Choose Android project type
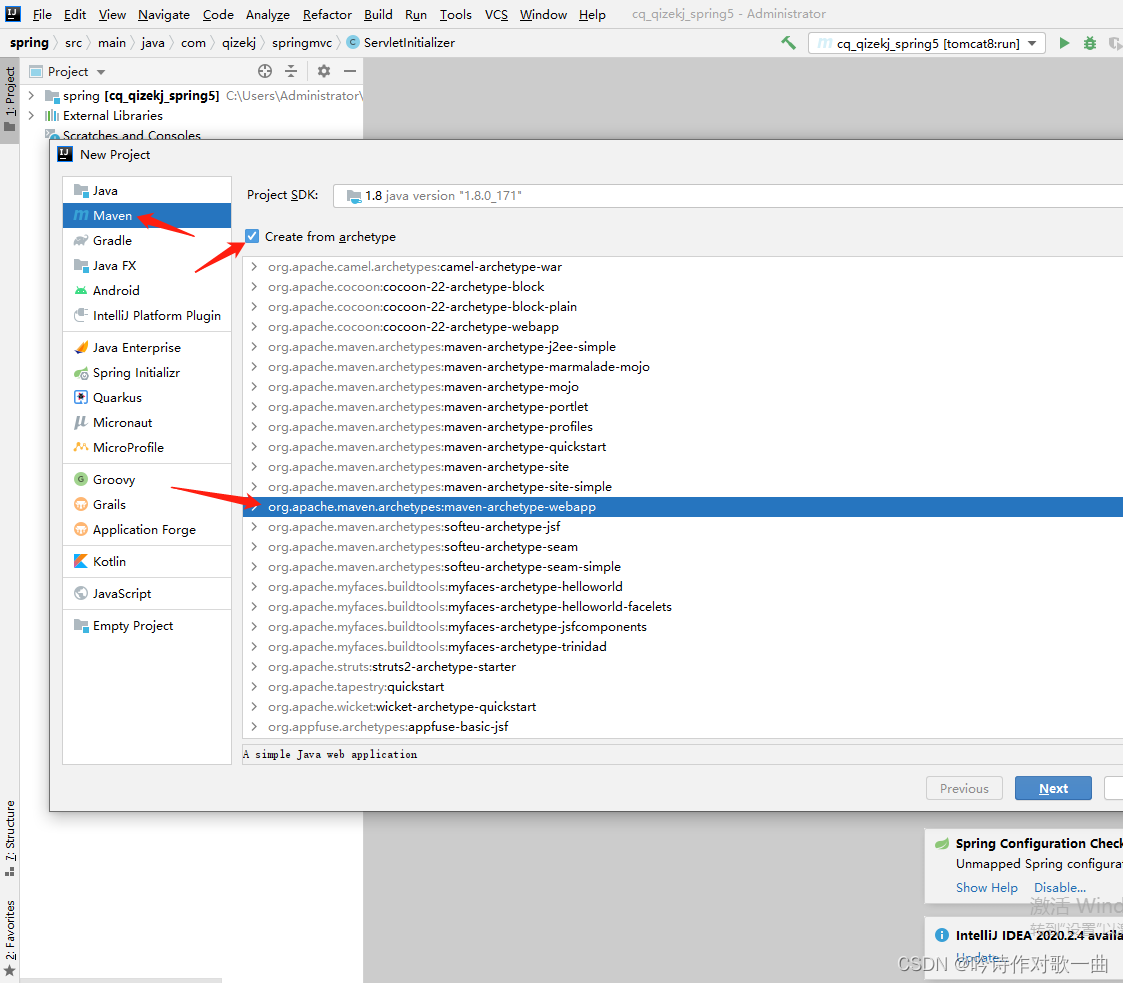This screenshot has width=1123, height=983. coord(147,291)
